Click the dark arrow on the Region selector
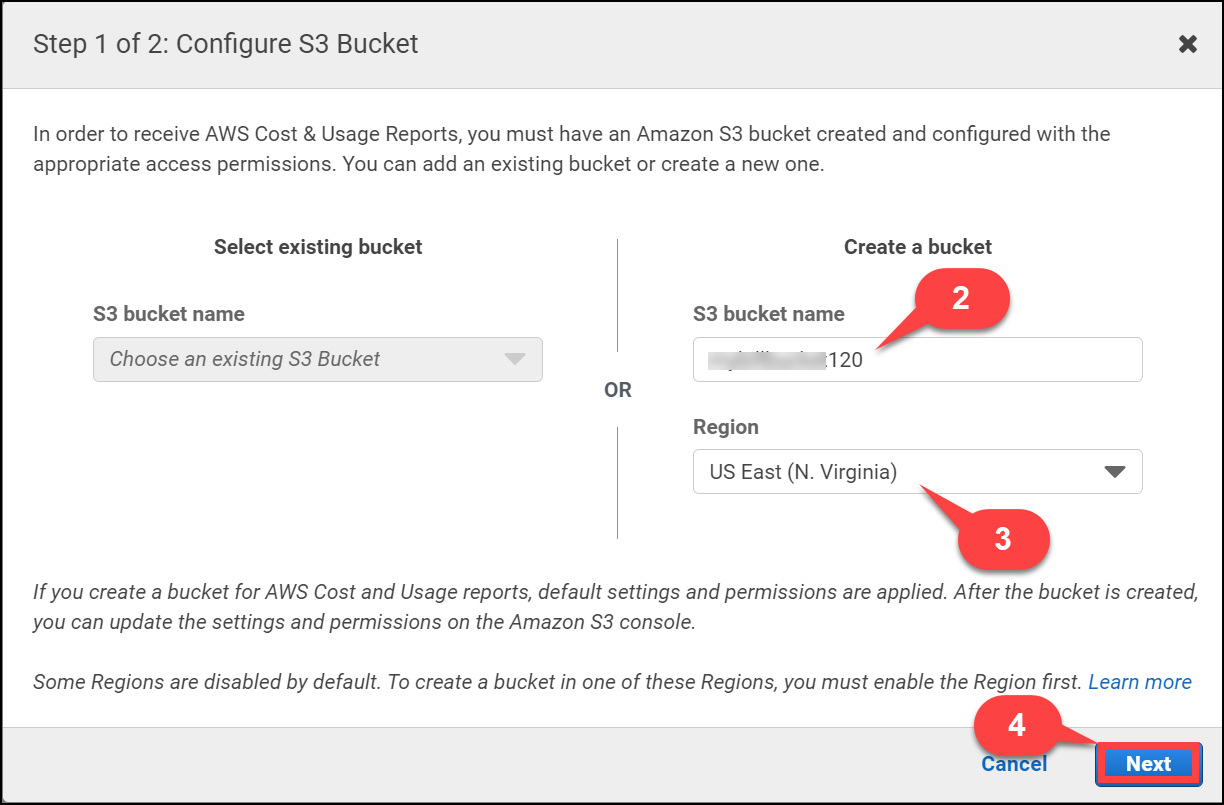1224x805 pixels. coord(1115,472)
